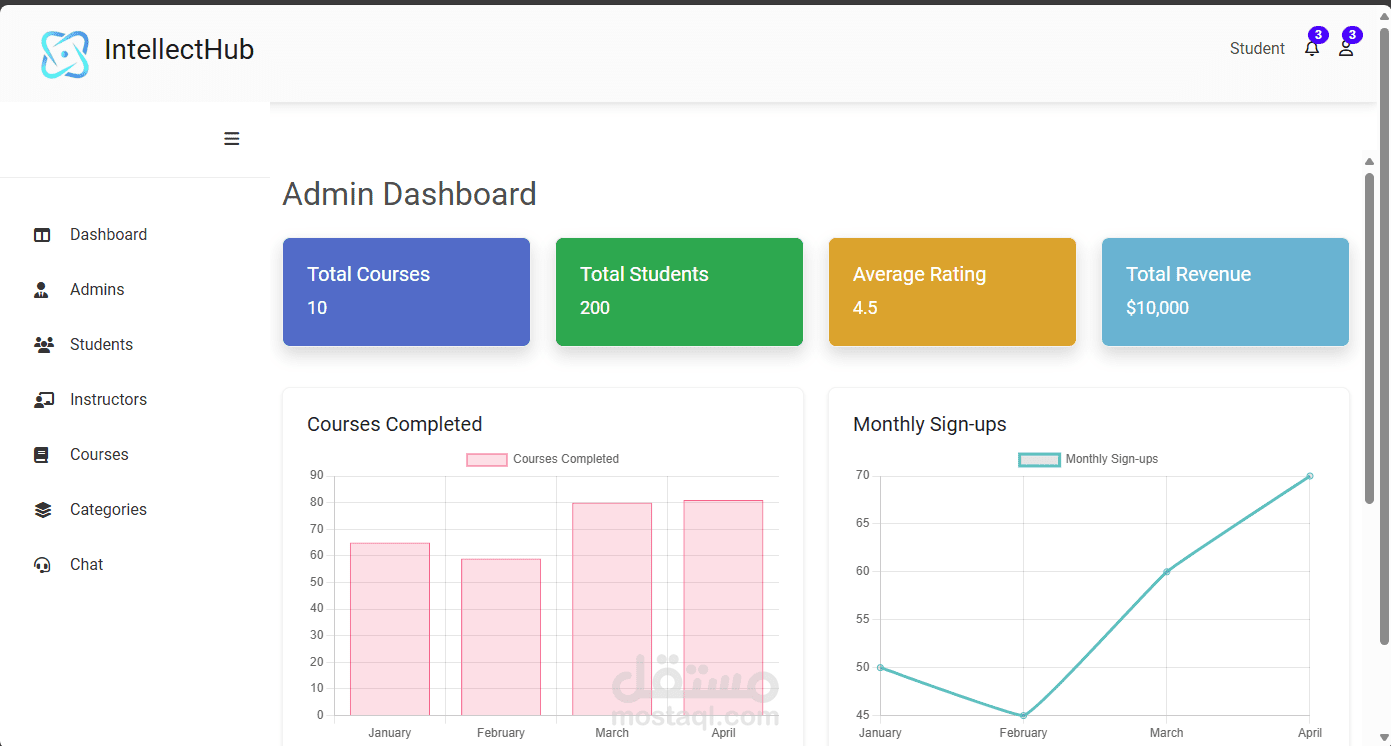Click the April data point on sign-ups line

click(1310, 476)
